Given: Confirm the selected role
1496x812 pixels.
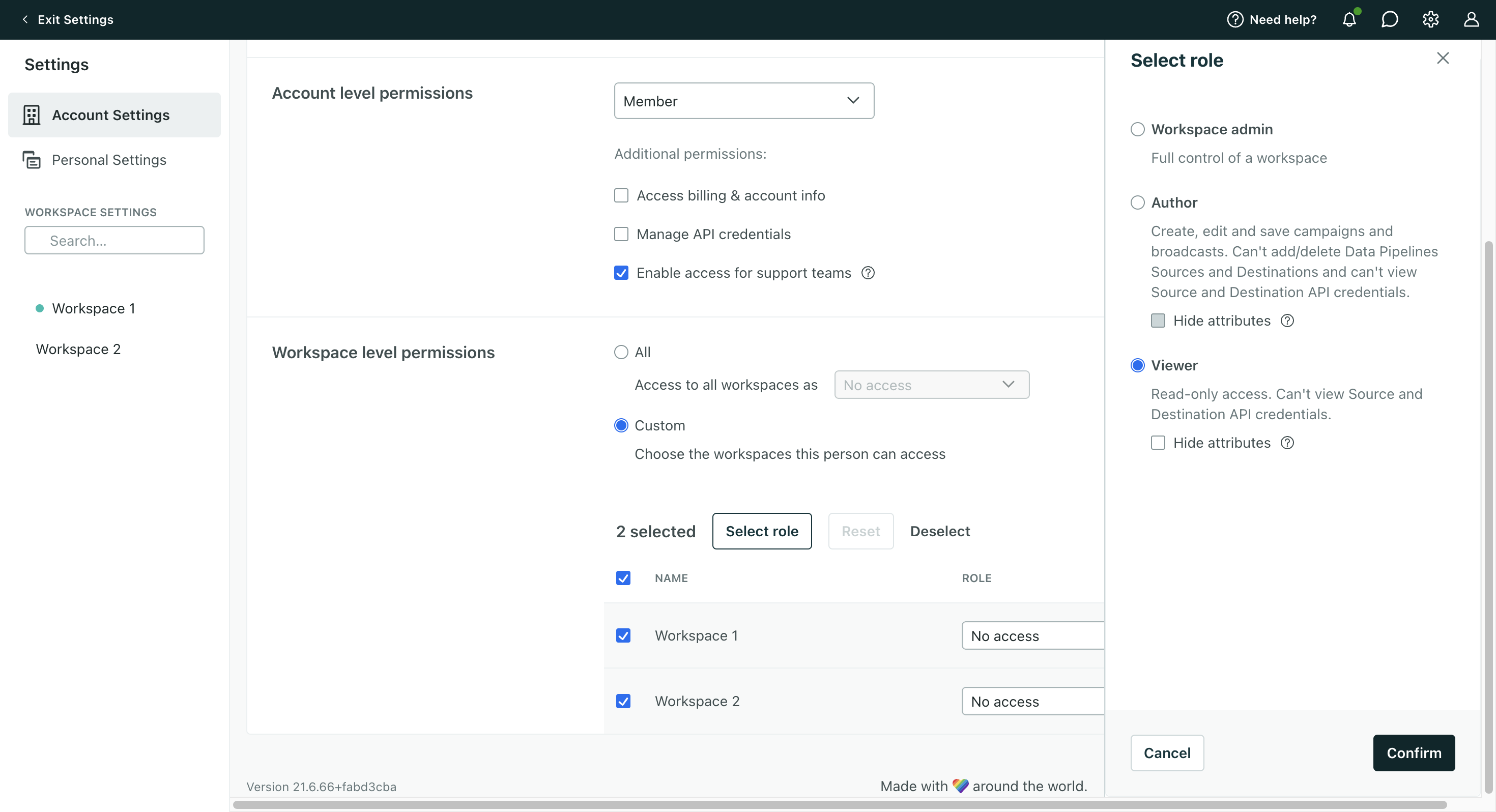Looking at the screenshot, I should (x=1414, y=753).
